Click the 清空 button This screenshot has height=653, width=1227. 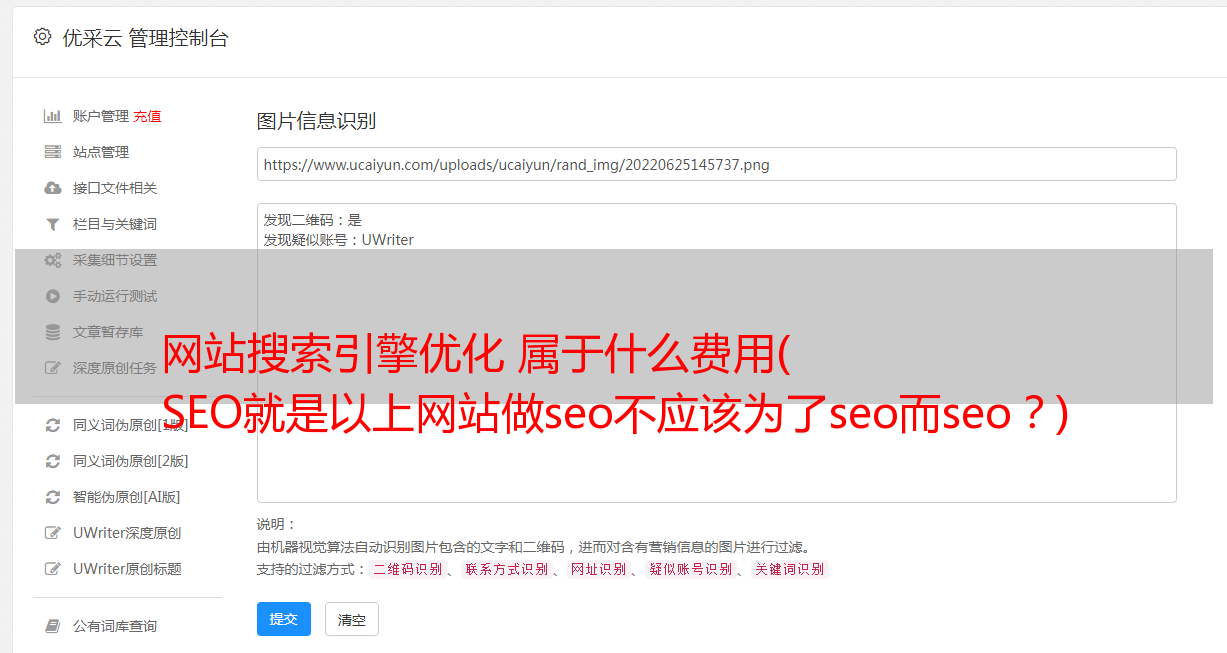[352, 619]
